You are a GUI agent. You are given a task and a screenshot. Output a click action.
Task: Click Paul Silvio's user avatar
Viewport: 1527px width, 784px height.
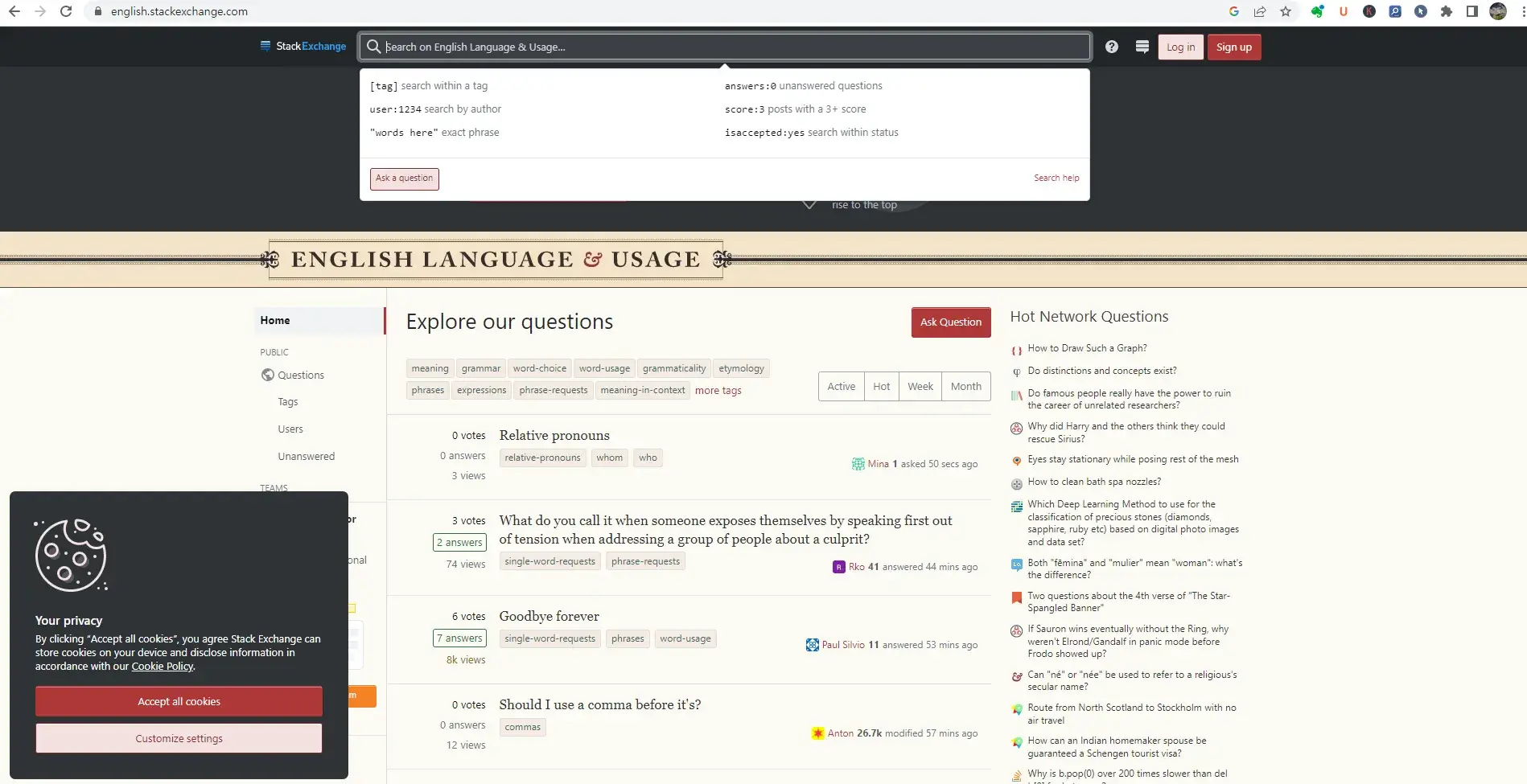click(813, 645)
